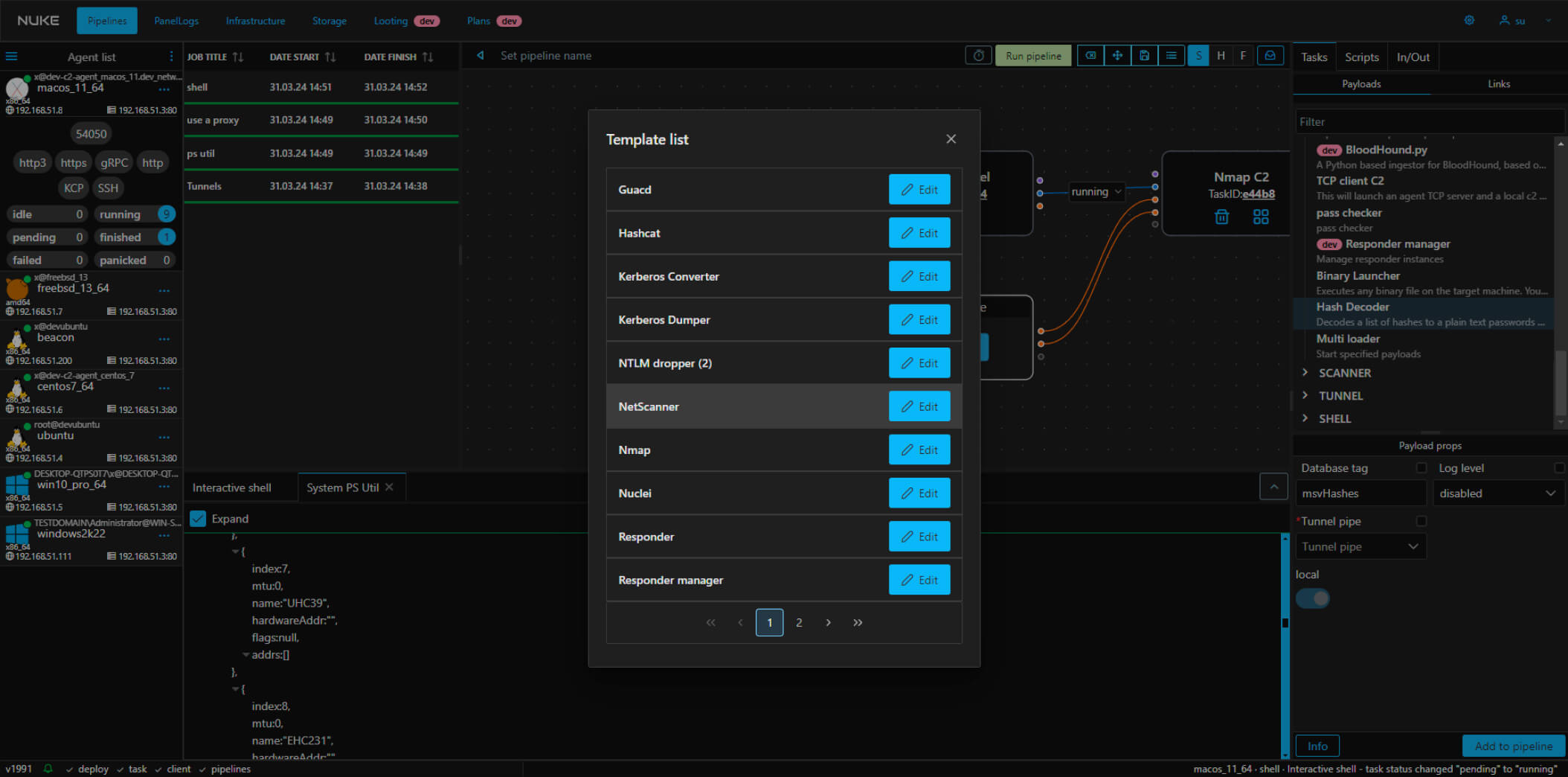Open the Infrastructure menu item
This screenshot has width=1568, height=777.
(x=255, y=21)
